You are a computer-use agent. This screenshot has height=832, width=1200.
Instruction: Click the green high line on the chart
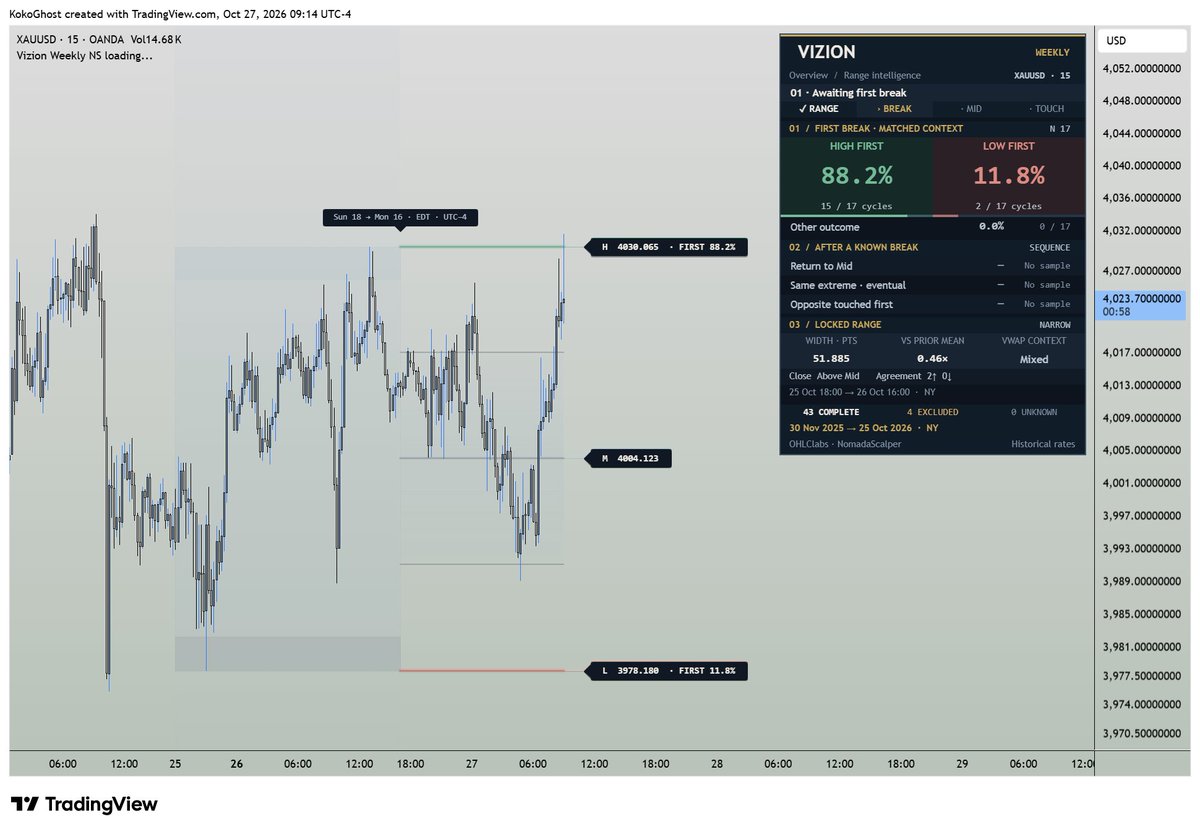(481, 246)
